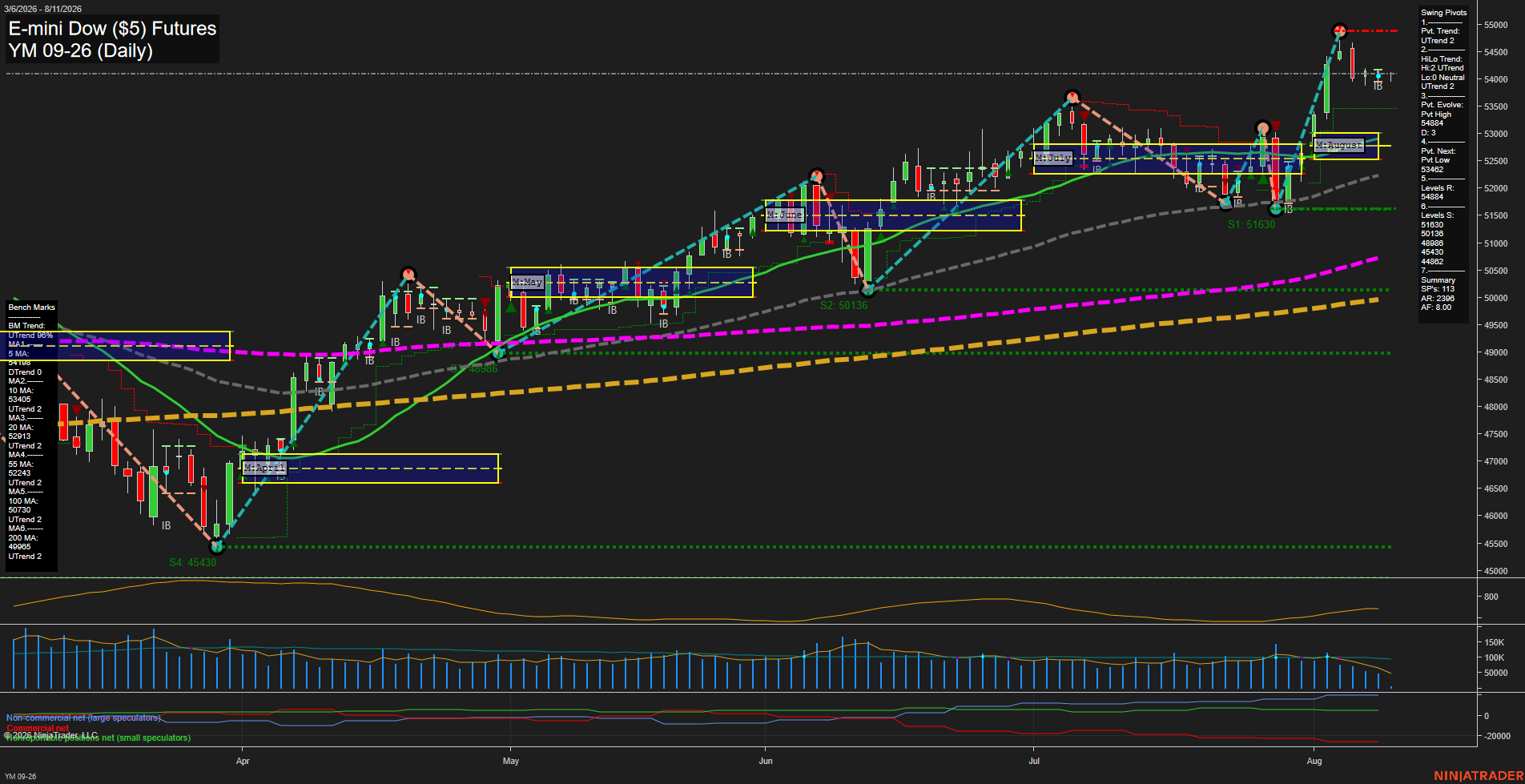This screenshot has height=784, width=1525.
Task: Click the swing low pivot marker at S4 45430
Action: point(216,547)
